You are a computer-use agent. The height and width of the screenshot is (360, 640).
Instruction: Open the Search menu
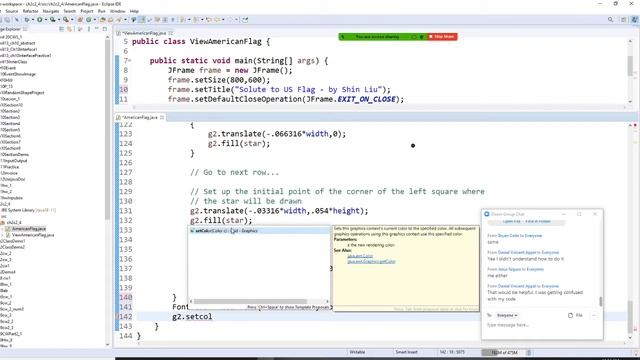[70, 11]
